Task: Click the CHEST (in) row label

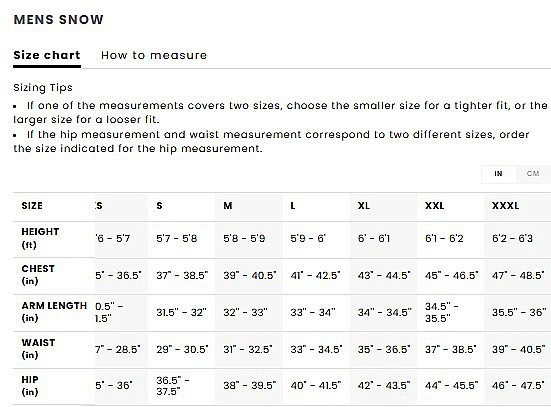Action: (38, 275)
